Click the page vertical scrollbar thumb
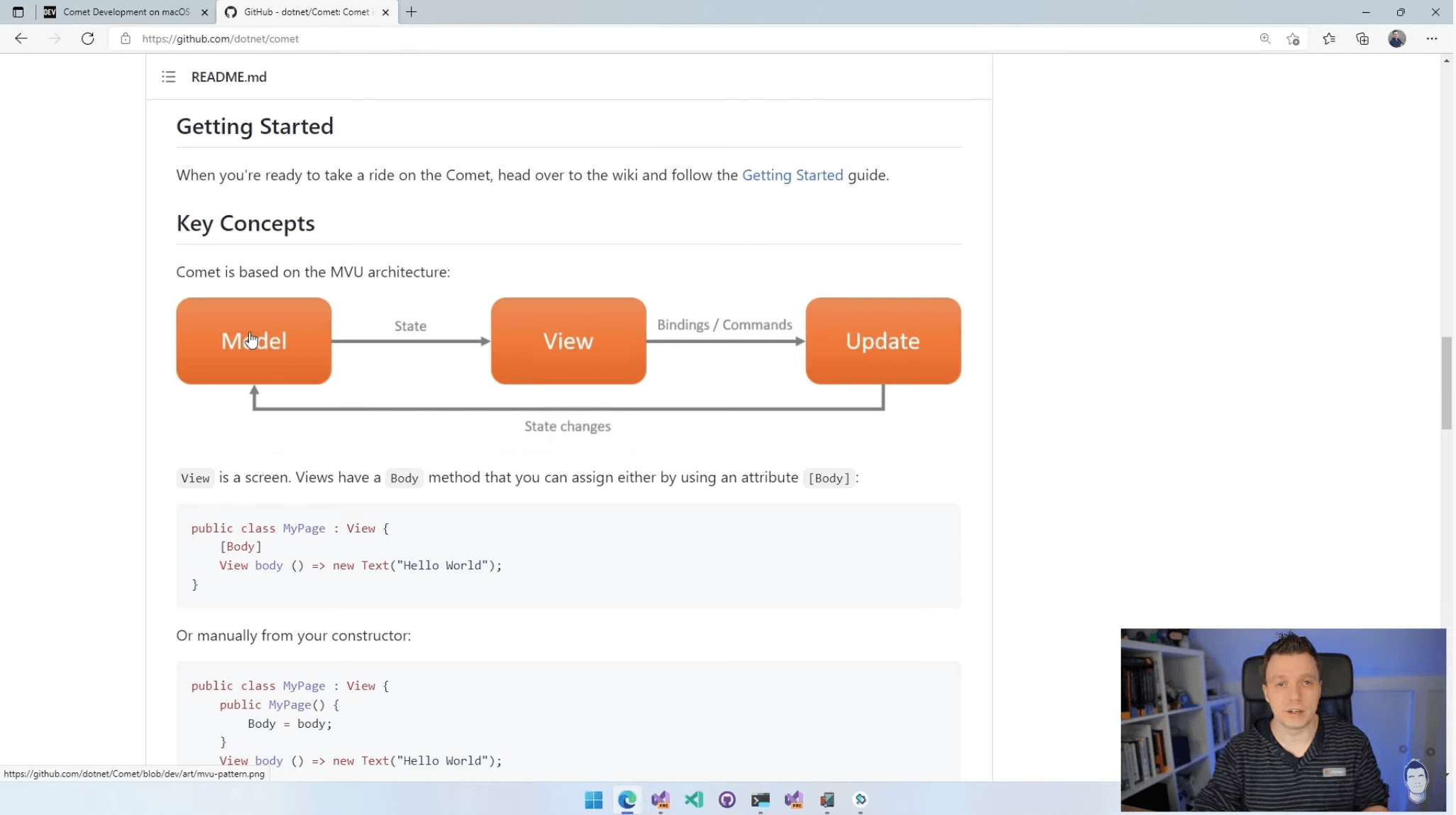Screen dimensions: 1456x815 click(1446, 383)
